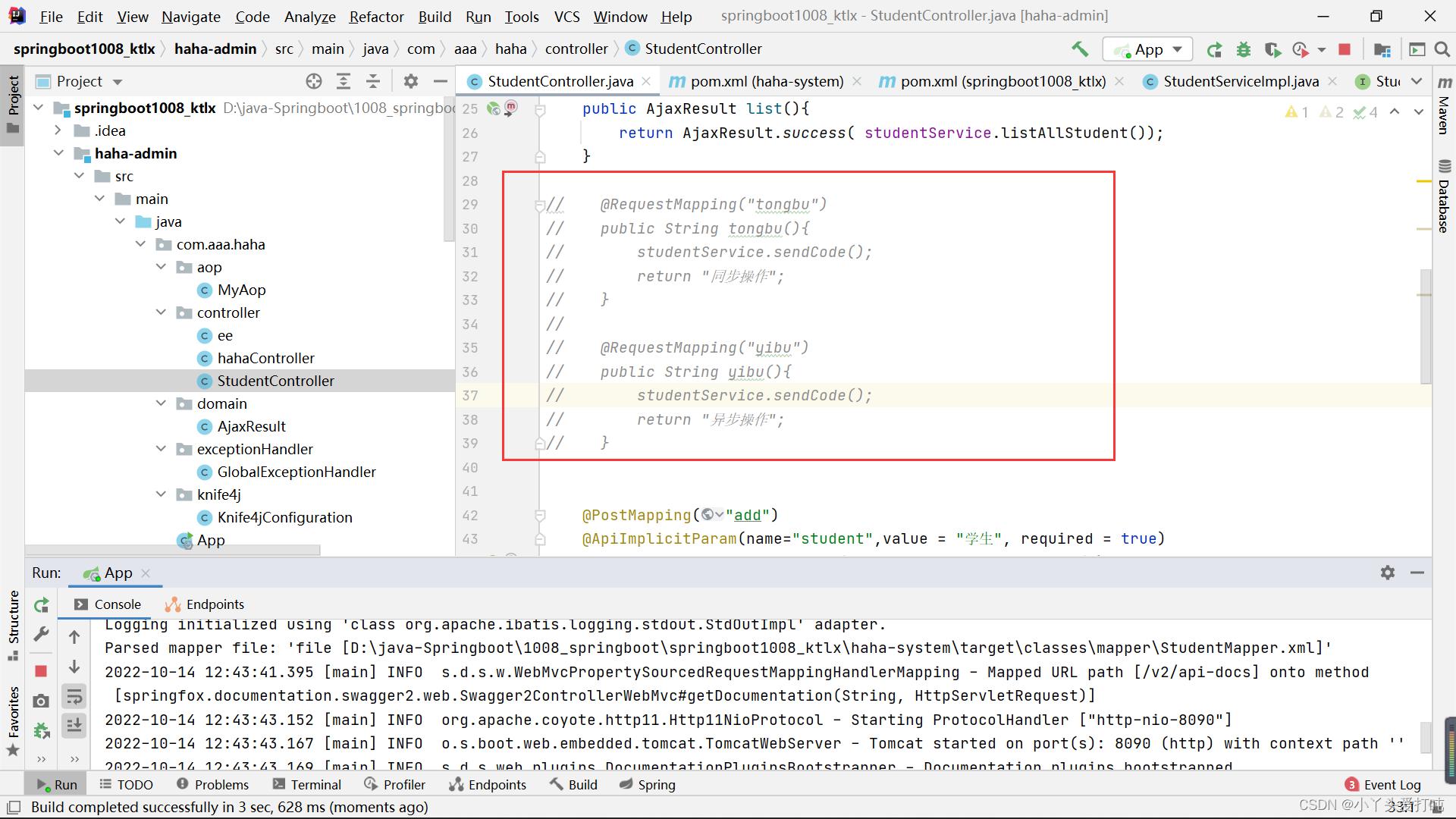Open the Favorites side panel
Viewport: 1456px width, 819px height.
click(x=13, y=721)
